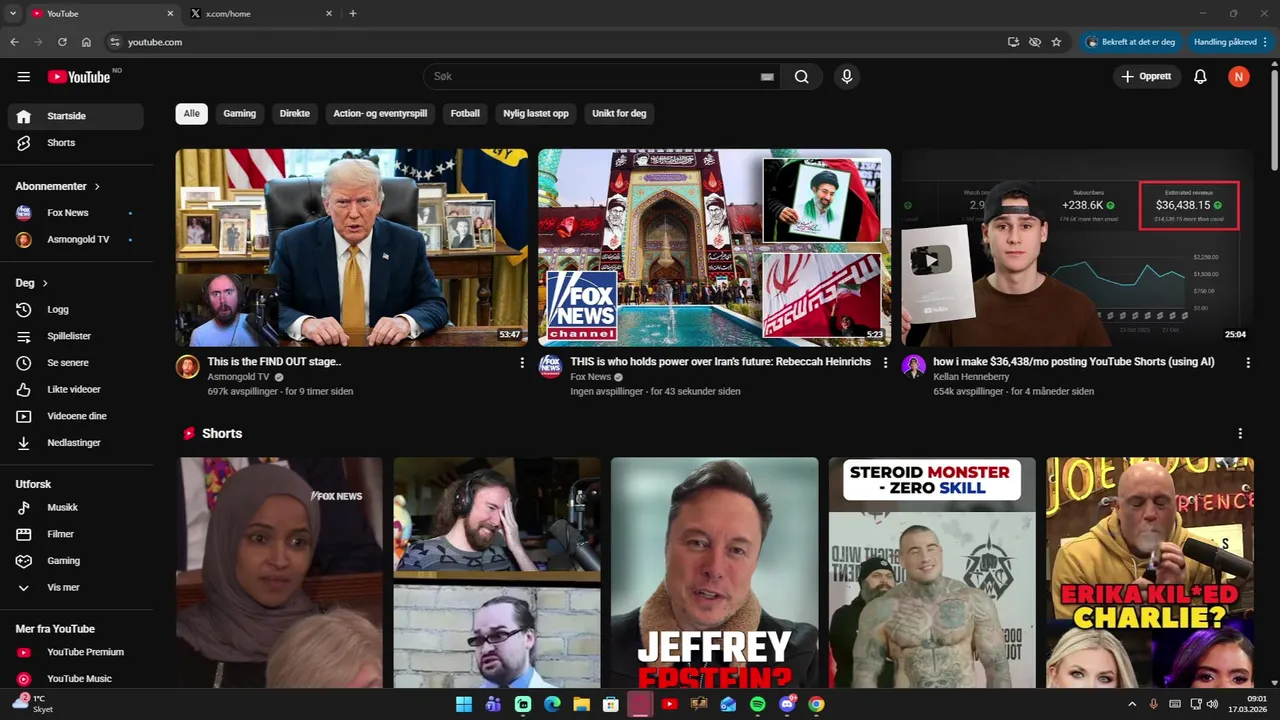The height and width of the screenshot is (720, 1280).
Task: Open the Logg history entry
Action: click(x=76, y=310)
